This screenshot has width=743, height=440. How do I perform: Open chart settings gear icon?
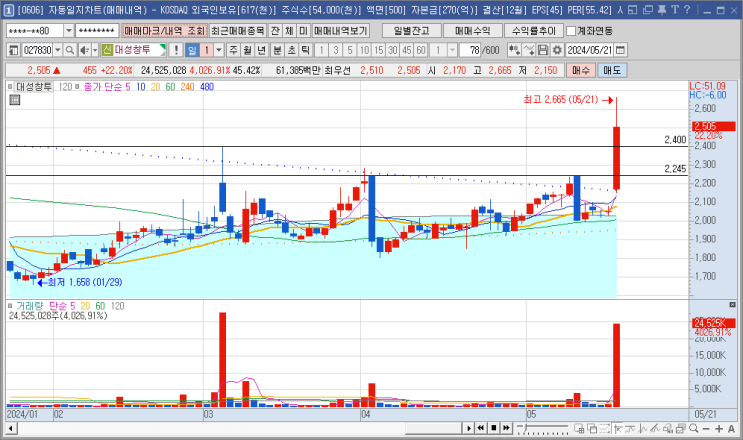coord(557,50)
